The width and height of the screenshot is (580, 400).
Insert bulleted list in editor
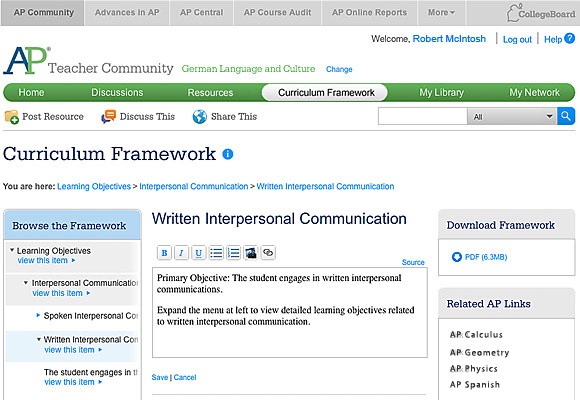click(216, 253)
